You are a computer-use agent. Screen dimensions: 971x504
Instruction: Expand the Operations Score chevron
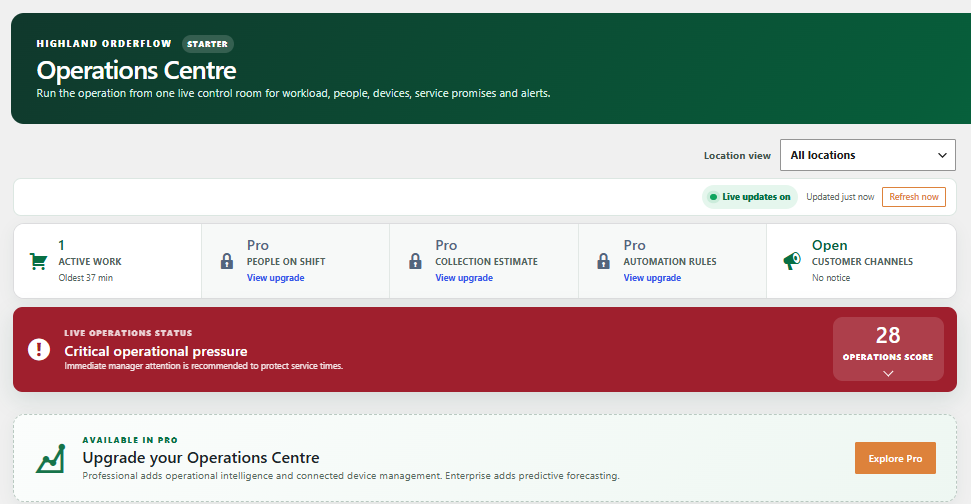point(888,373)
